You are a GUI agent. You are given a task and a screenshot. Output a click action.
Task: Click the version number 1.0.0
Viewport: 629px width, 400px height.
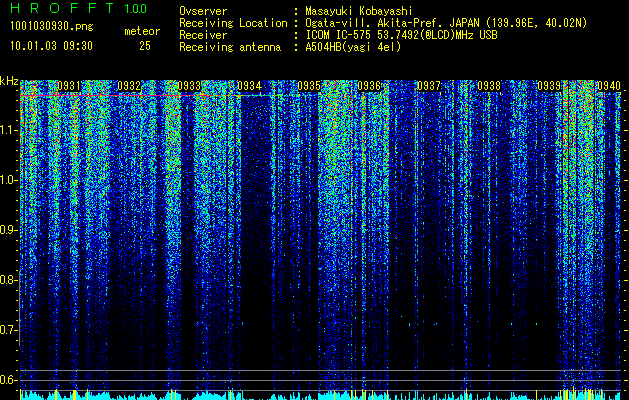[135, 9]
